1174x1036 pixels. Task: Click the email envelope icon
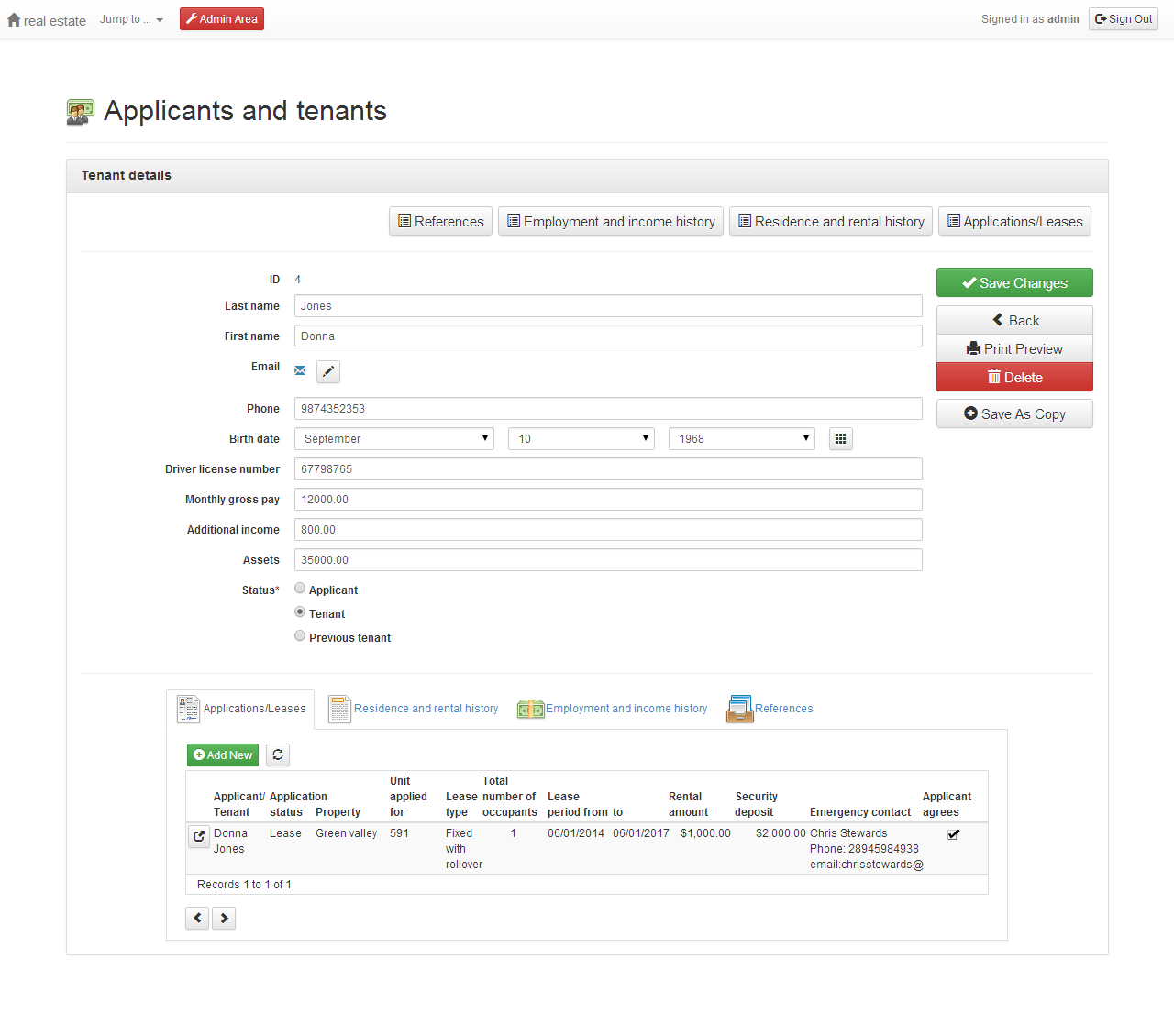300,370
